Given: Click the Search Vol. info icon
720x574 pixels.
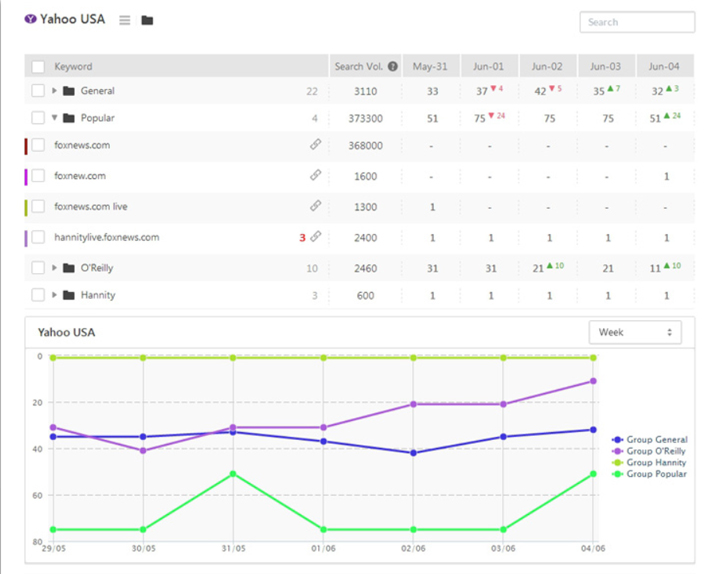Looking at the screenshot, I should coord(393,66).
